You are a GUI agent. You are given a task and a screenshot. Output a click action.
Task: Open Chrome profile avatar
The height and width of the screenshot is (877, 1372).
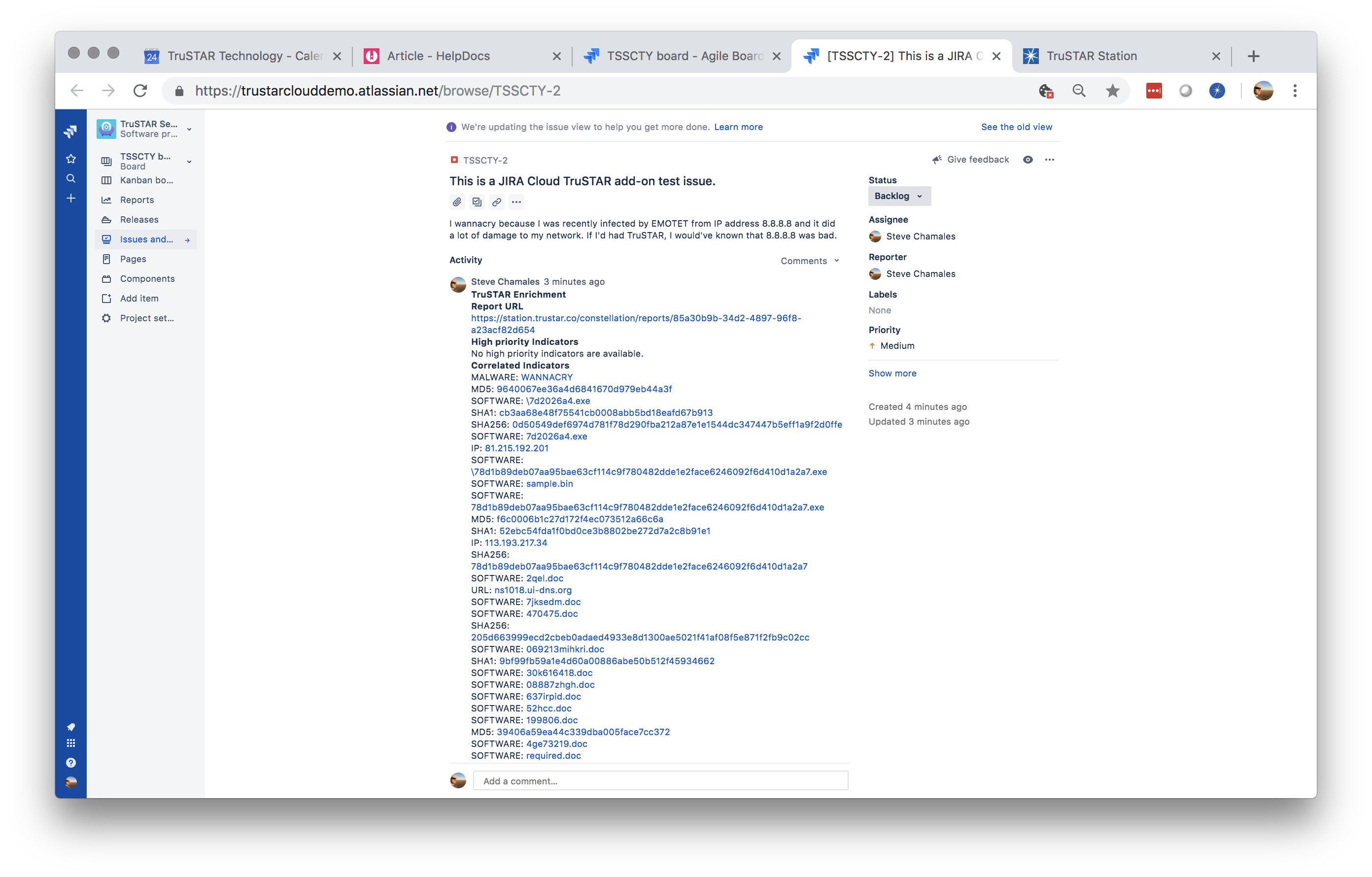(1263, 91)
